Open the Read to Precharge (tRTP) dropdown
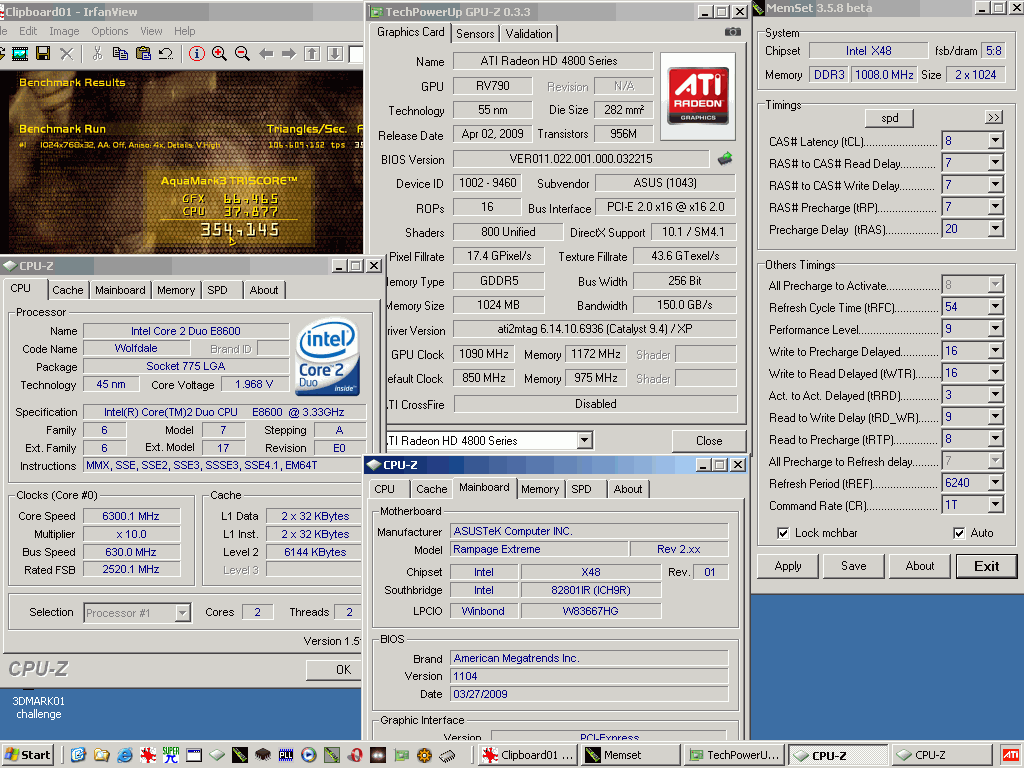Screen dimensions: 1024x768 pos(995,439)
